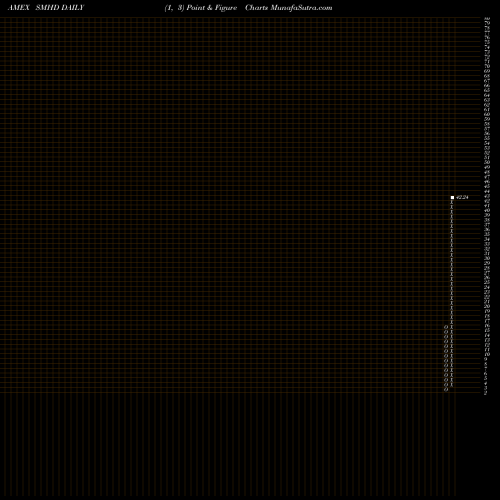The height and width of the screenshot is (500, 500).
Task: Click the 42.24 price label
Action: pos(462,197)
